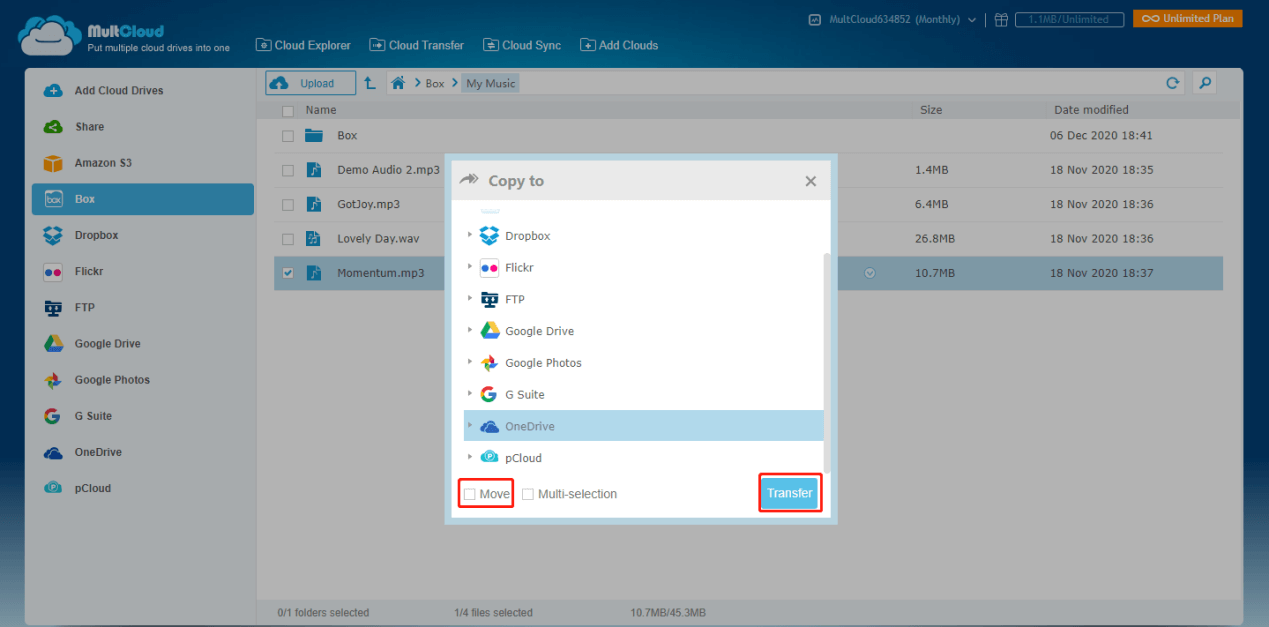Expand the Google Photos tree node arrow
Image resolution: width=1269 pixels, height=627 pixels.
470,363
